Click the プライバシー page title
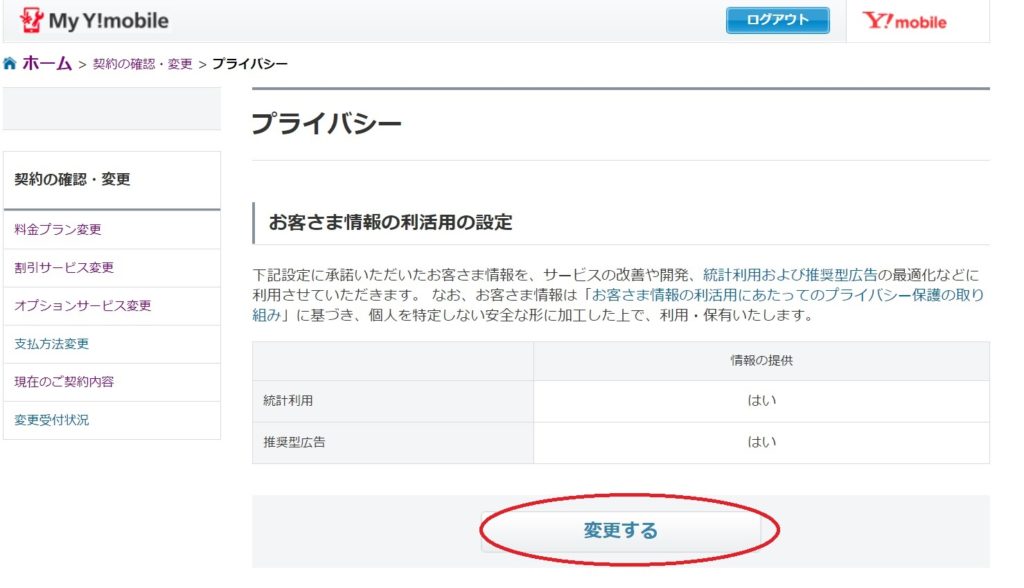 click(x=327, y=123)
